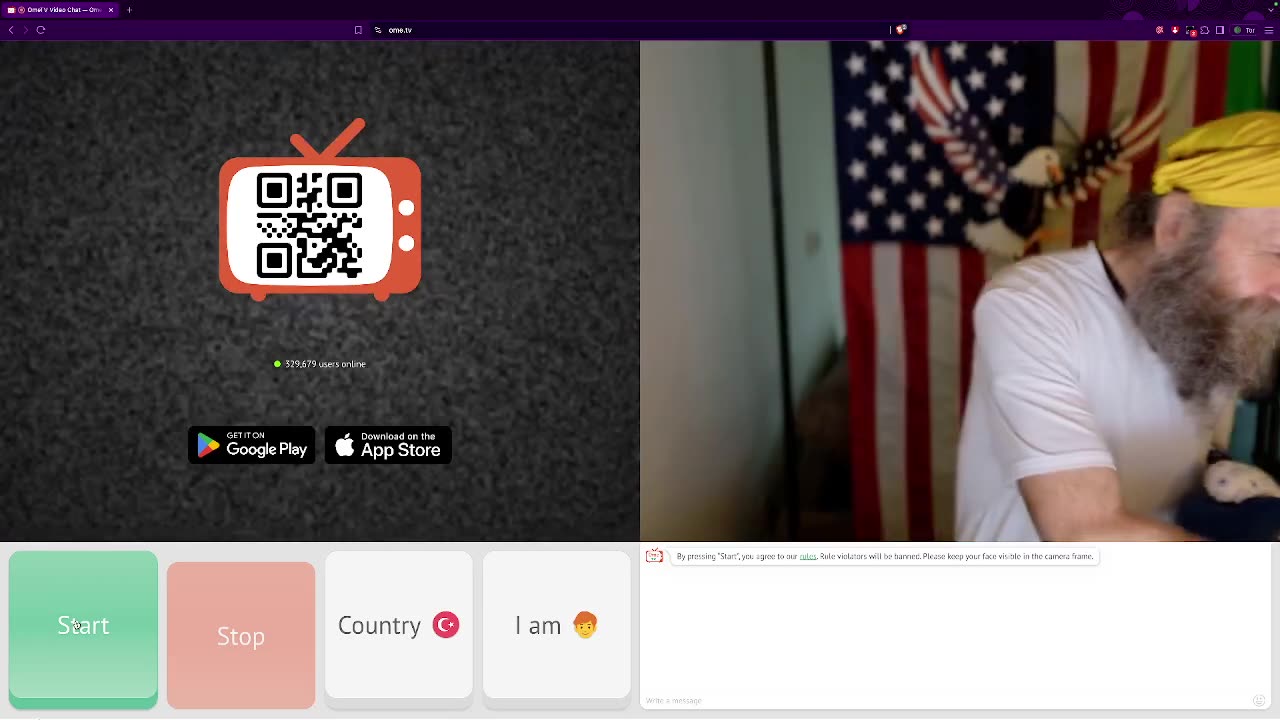The width and height of the screenshot is (1280, 720).
Task: Click the Get it on Google Play badge
Action: click(x=252, y=445)
